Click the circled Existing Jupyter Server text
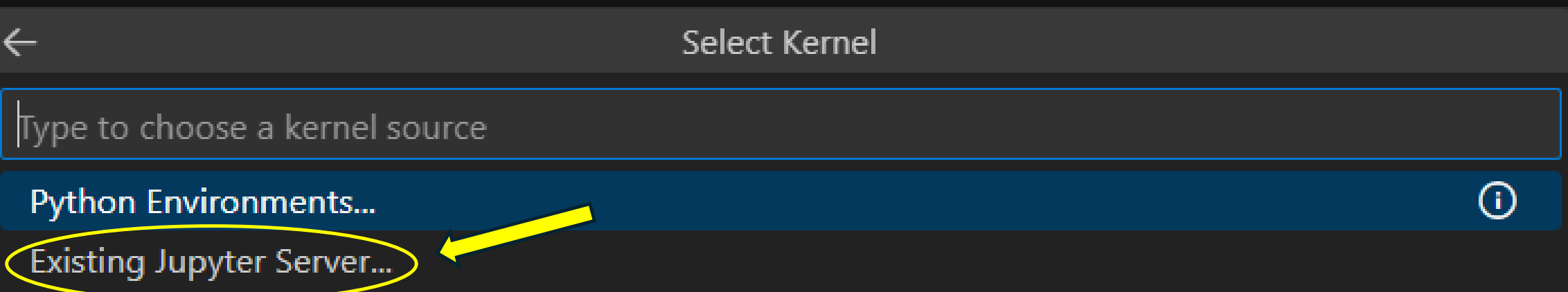This screenshot has height=292, width=1568. (x=211, y=262)
